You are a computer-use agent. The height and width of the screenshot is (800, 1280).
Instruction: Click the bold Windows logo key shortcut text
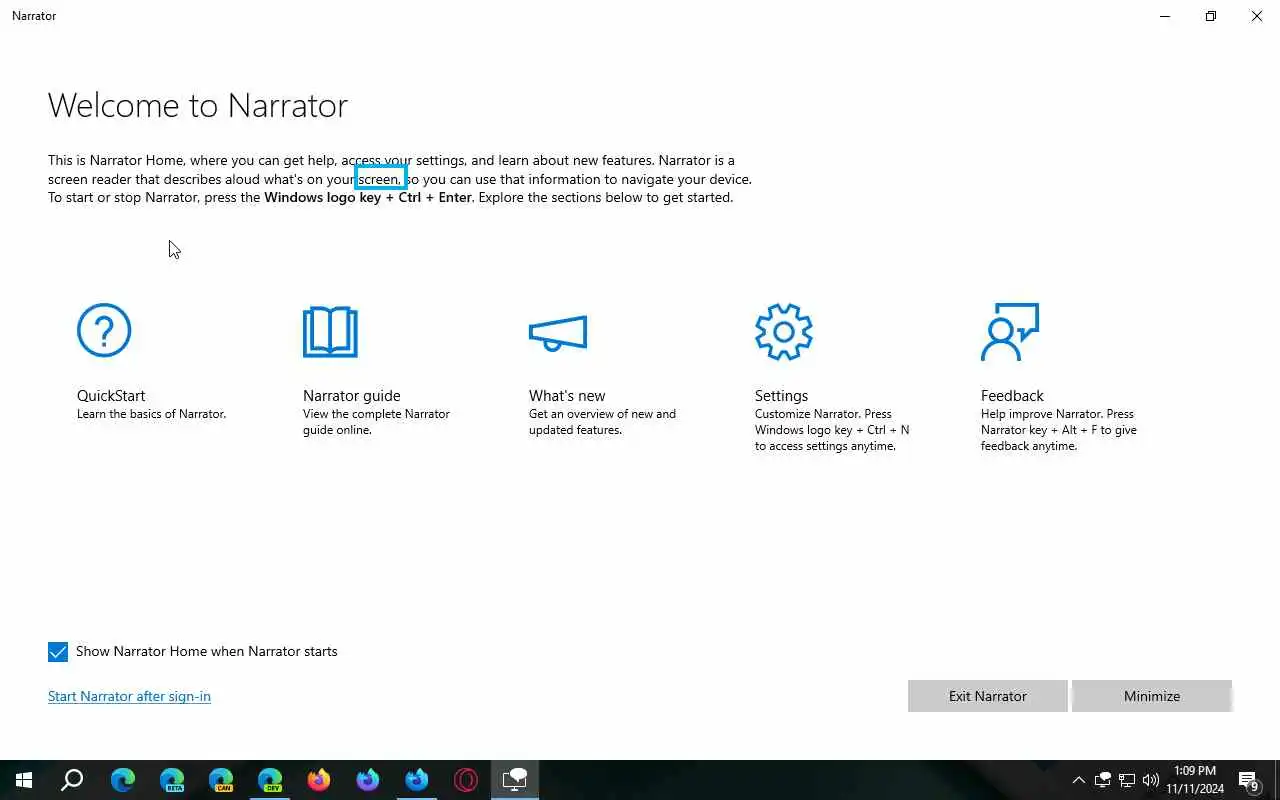pyautogui.click(x=368, y=197)
